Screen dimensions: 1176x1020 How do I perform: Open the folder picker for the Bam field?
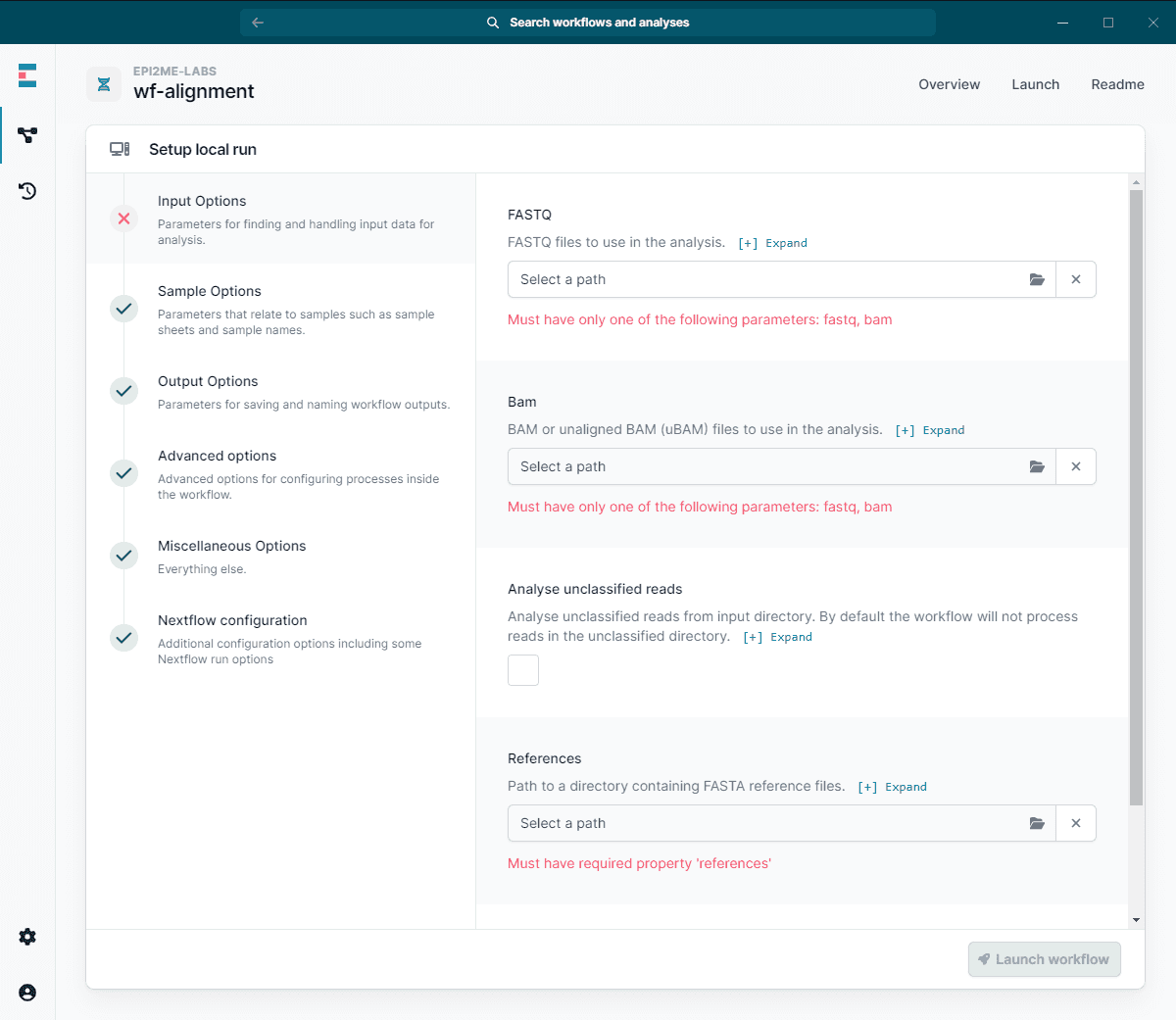pos(1037,466)
